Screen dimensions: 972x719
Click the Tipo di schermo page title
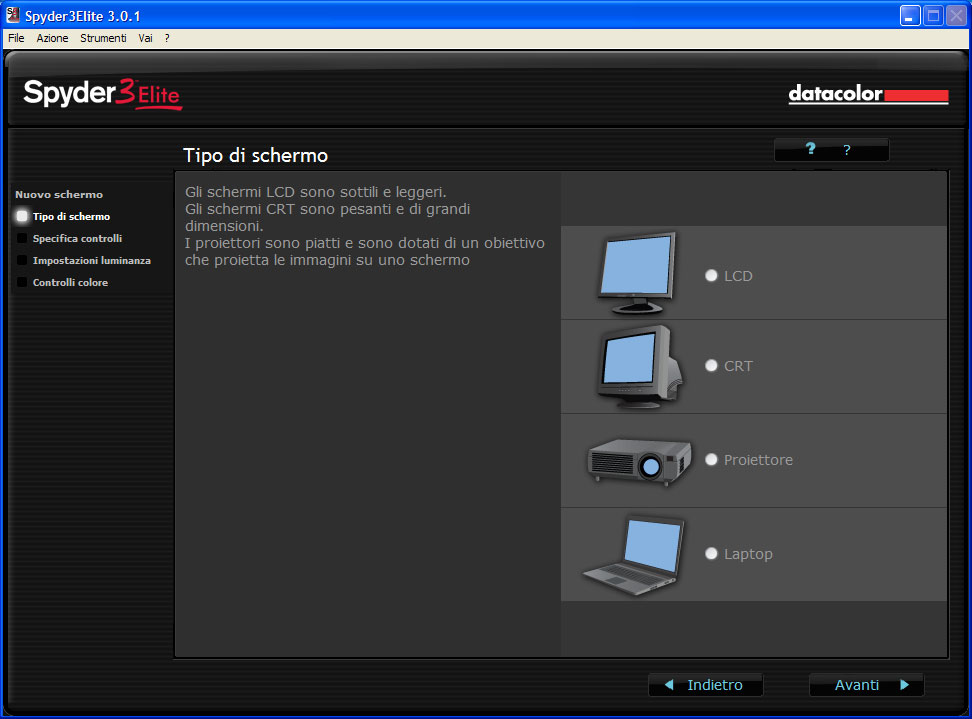[255, 156]
